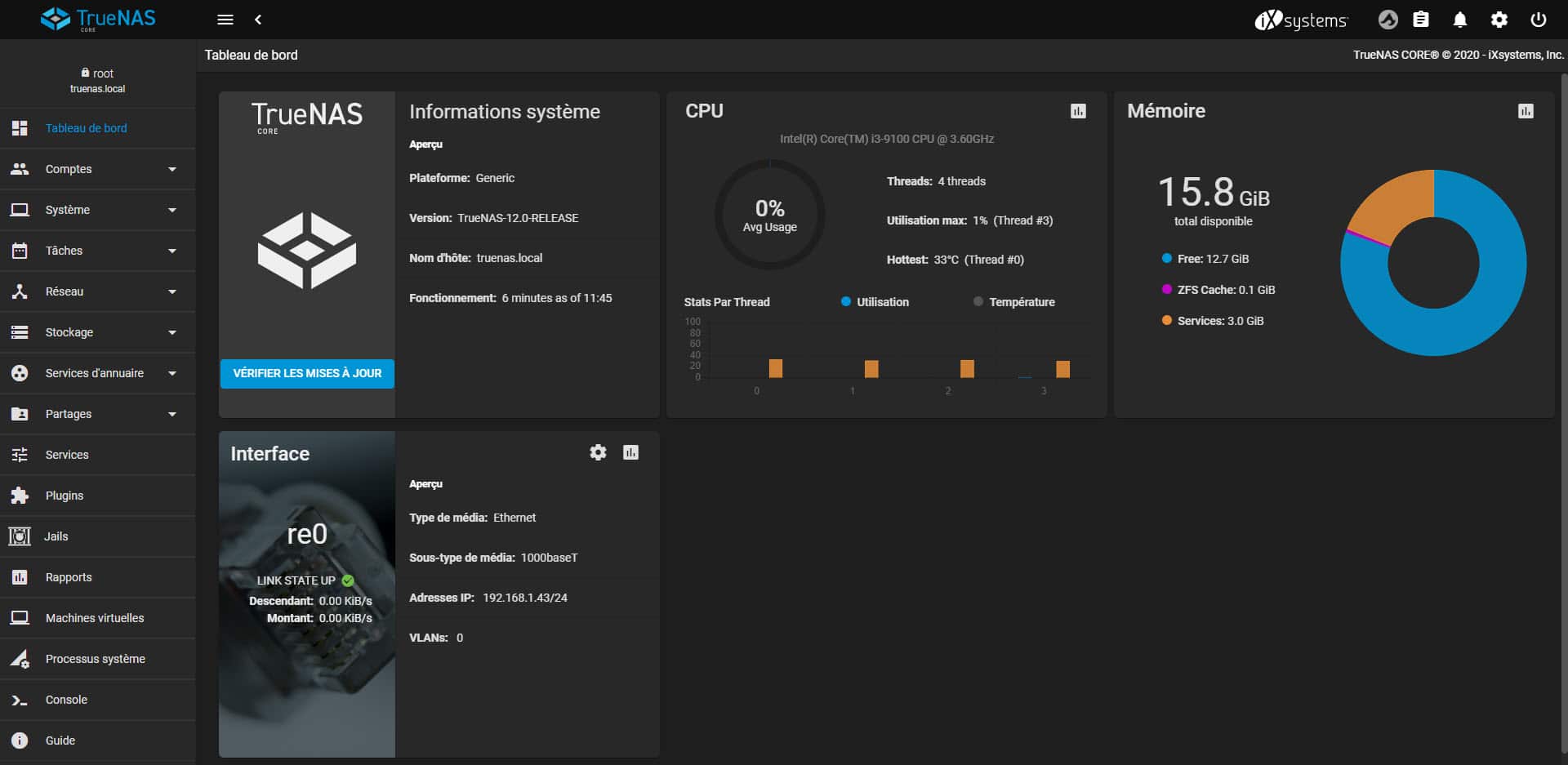
Task: Click the Plugins puzzle icon
Action: 20,496
